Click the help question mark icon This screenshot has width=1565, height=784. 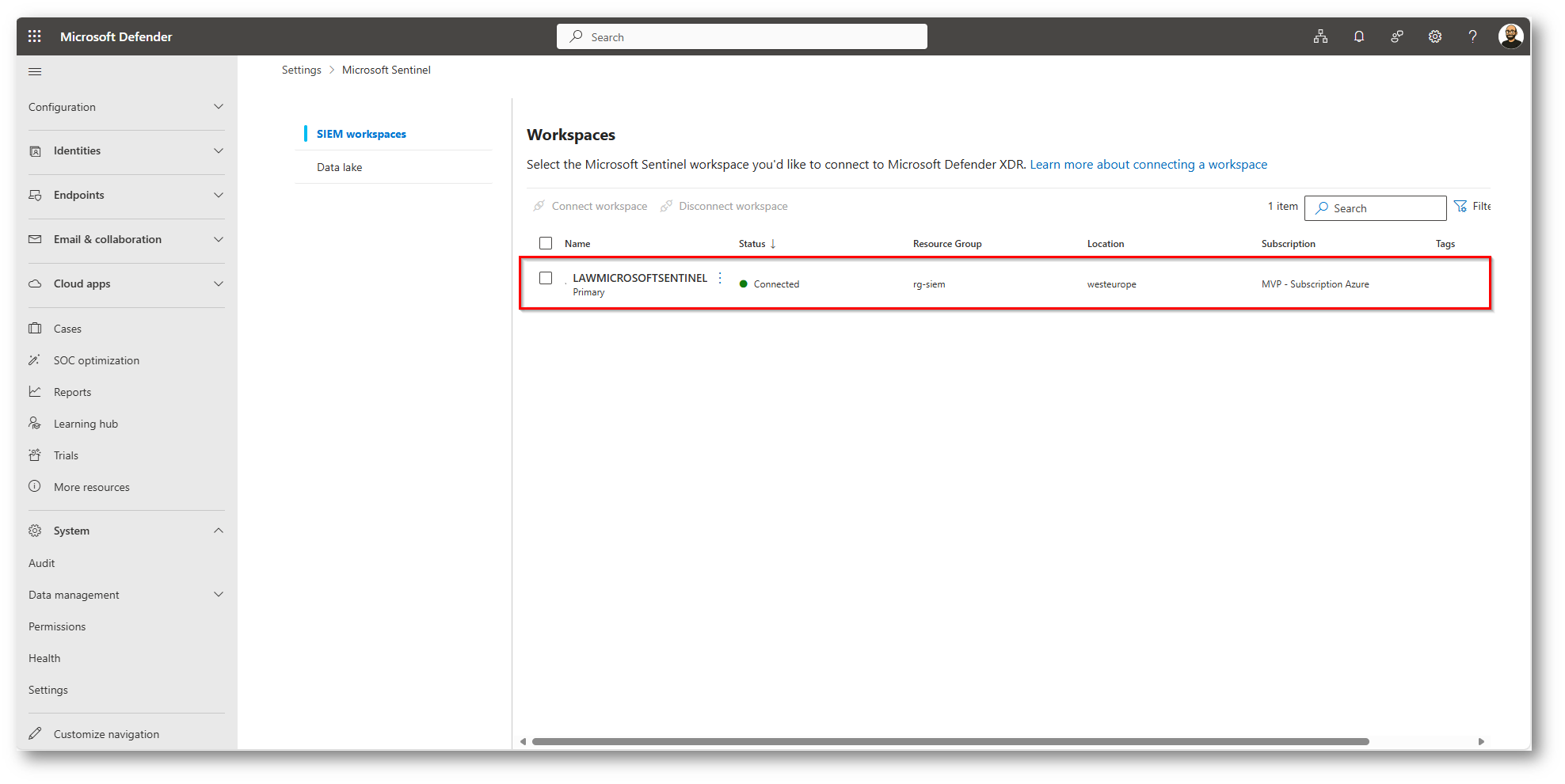coord(1472,36)
